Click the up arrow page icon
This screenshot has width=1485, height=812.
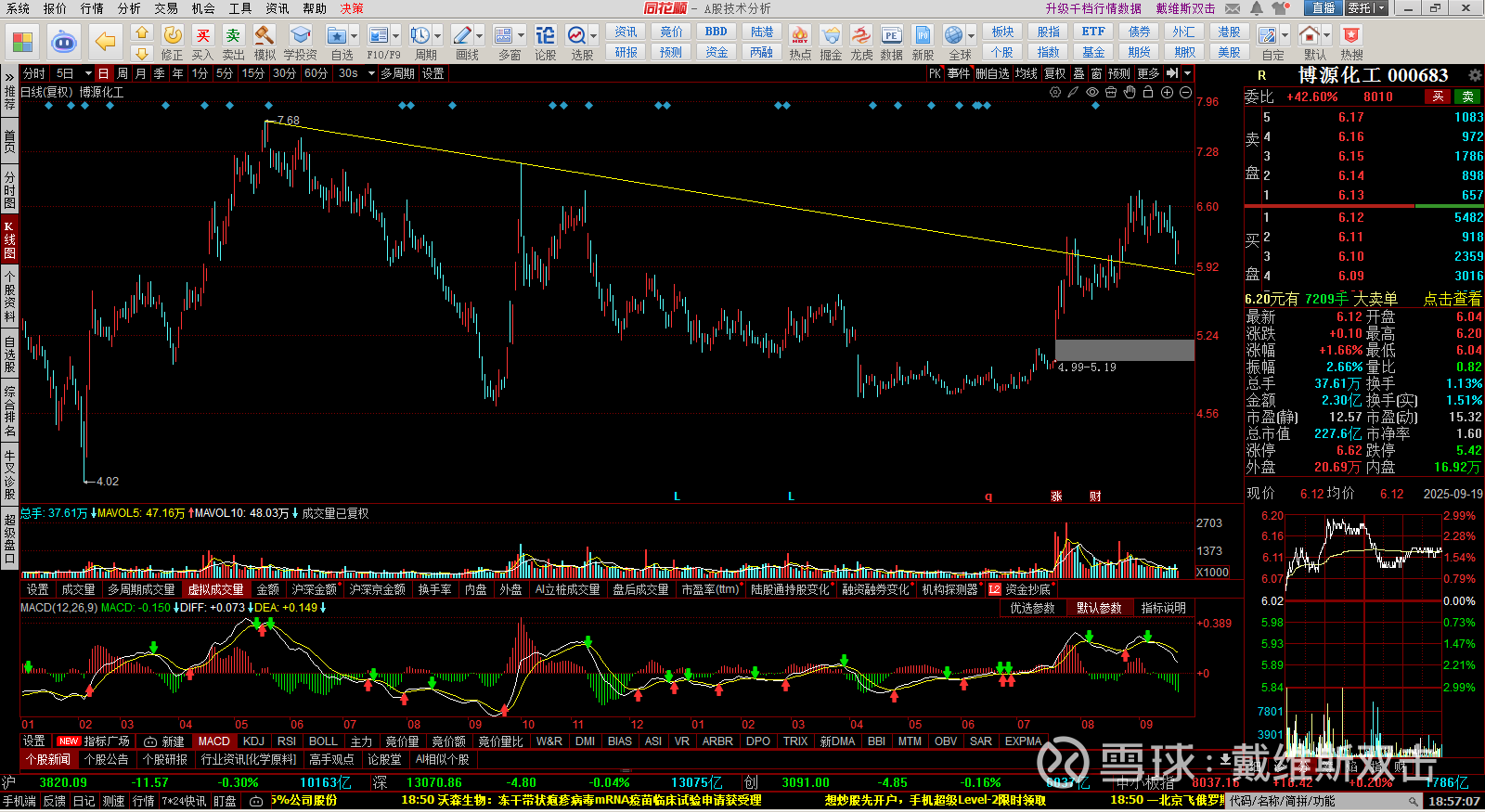[x=141, y=32]
